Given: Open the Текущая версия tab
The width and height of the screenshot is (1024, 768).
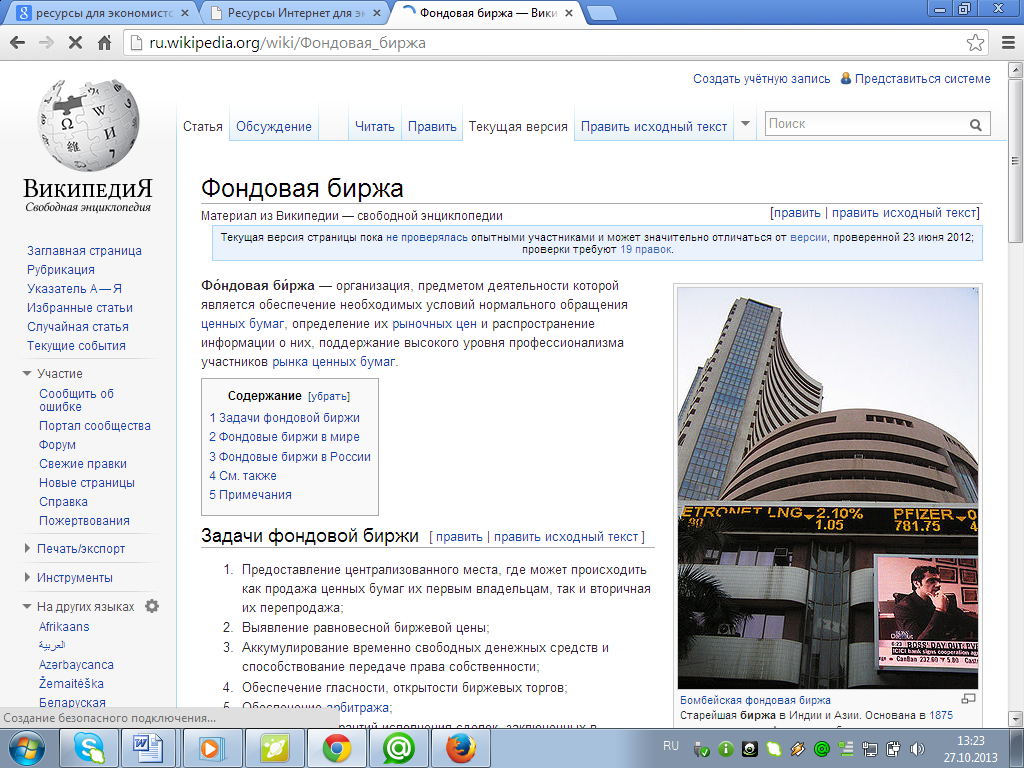Looking at the screenshot, I should [518, 127].
